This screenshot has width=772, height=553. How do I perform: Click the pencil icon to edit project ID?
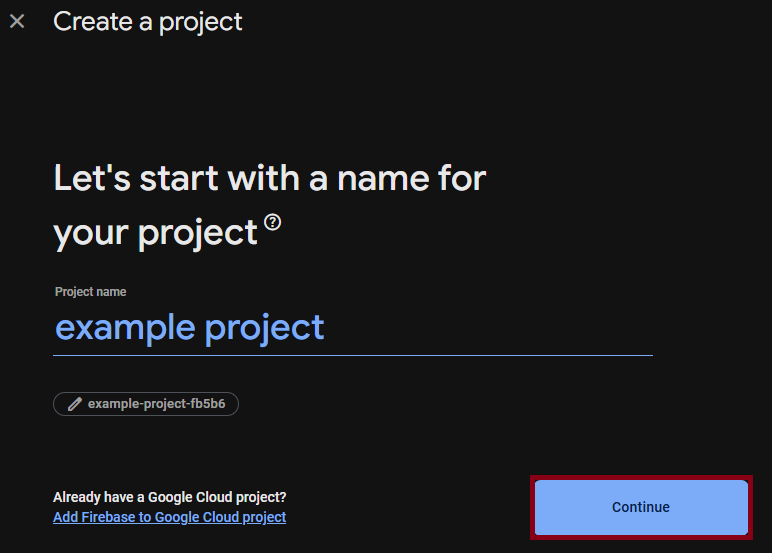tap(74, 404)
